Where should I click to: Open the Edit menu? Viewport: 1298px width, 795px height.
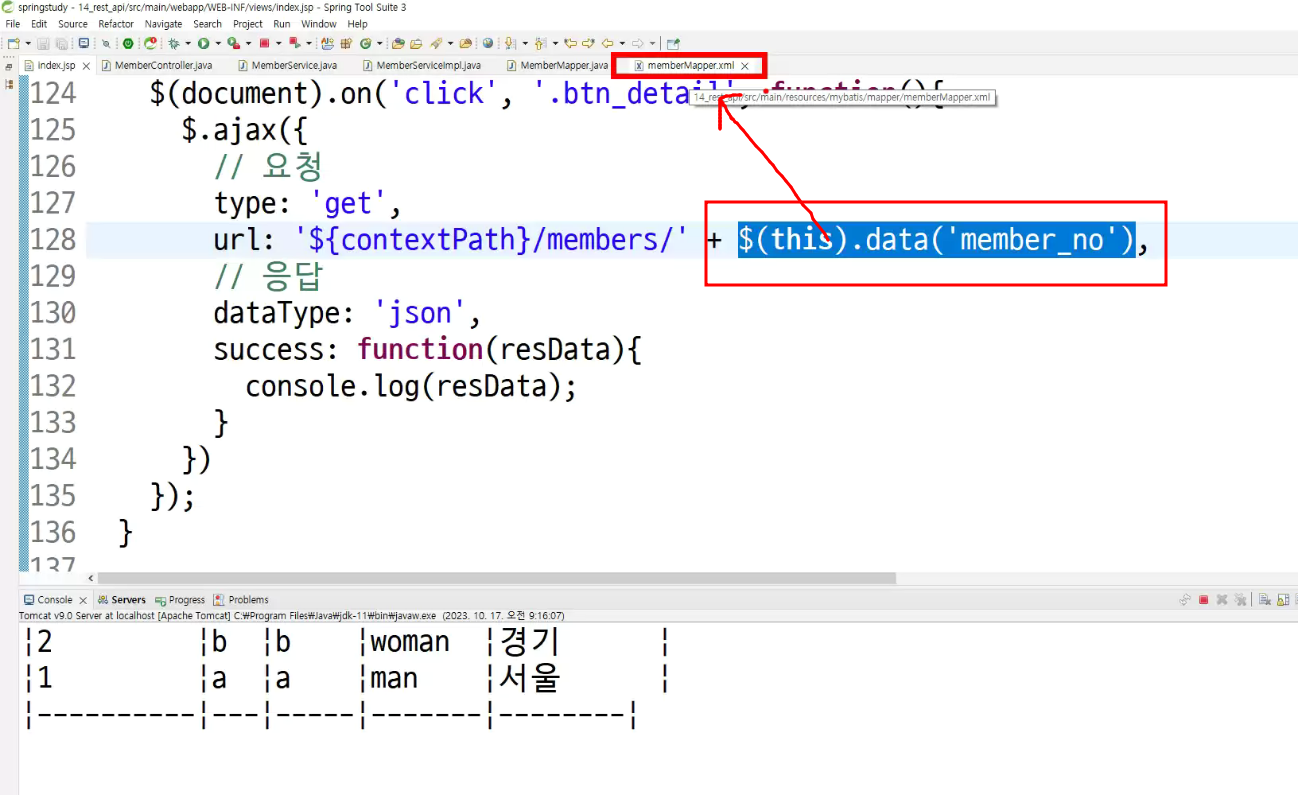tap(39, 24)
